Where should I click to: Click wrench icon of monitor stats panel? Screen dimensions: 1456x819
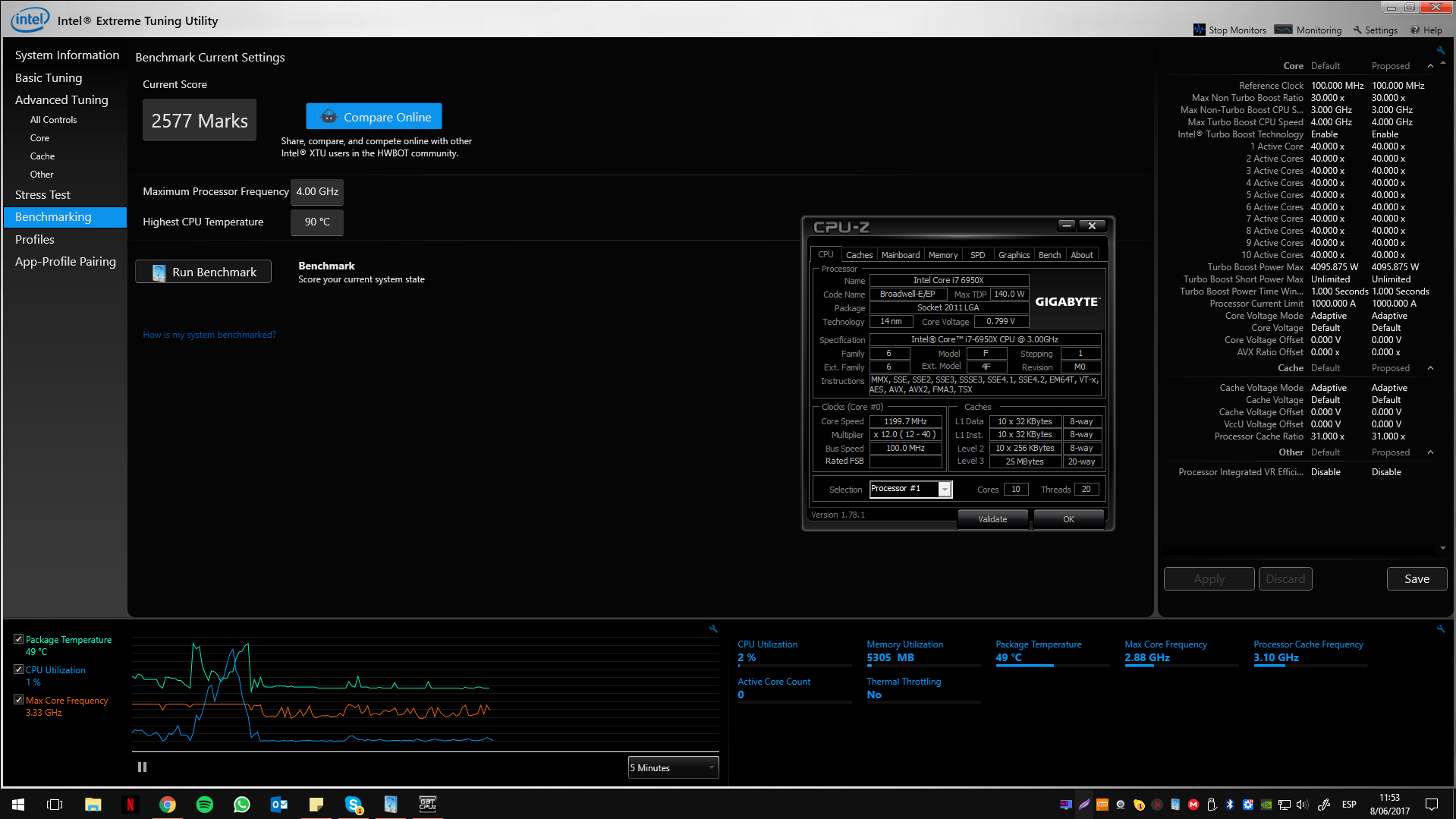1440,628
